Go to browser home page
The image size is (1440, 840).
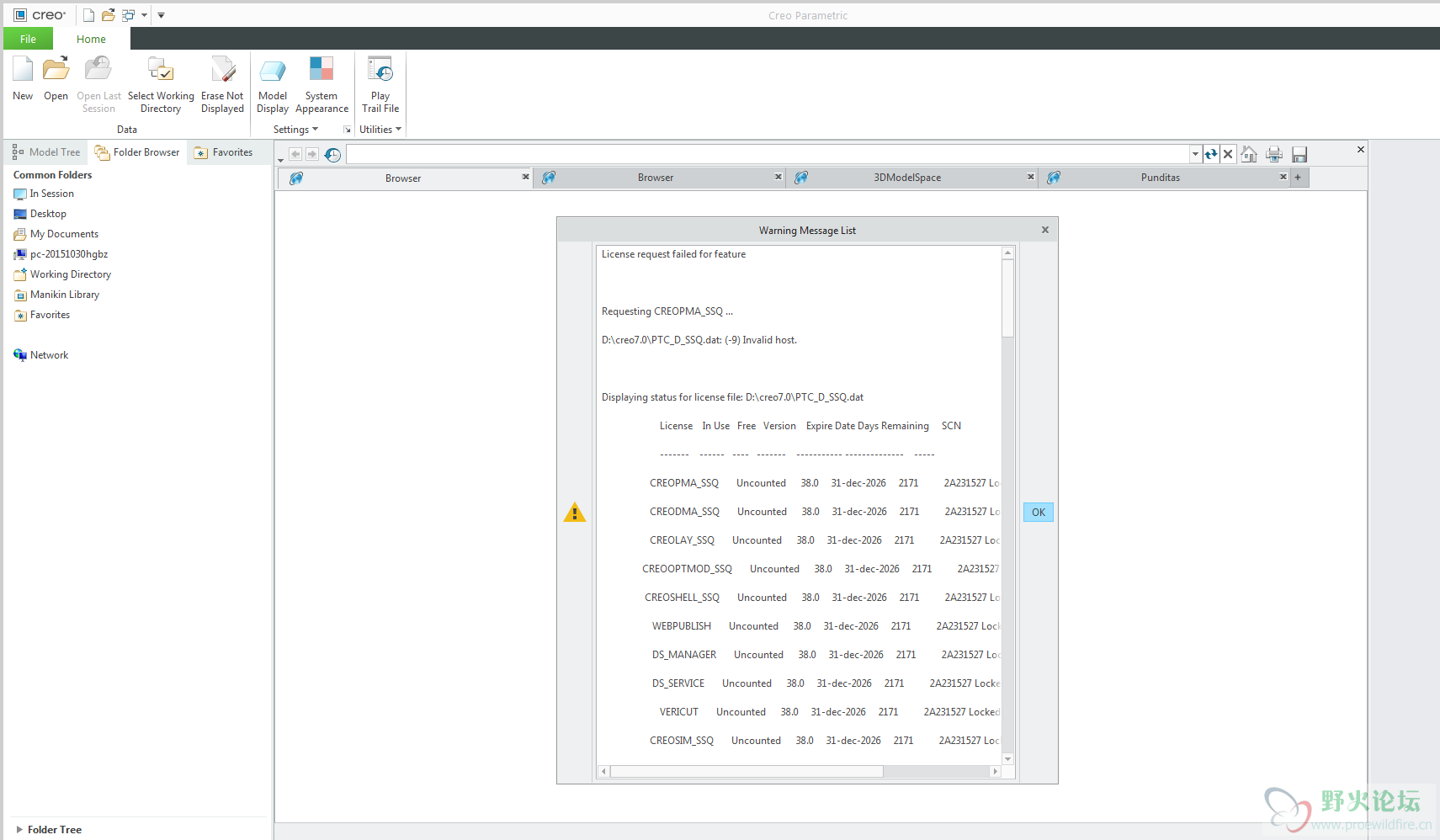point(1249,154)
